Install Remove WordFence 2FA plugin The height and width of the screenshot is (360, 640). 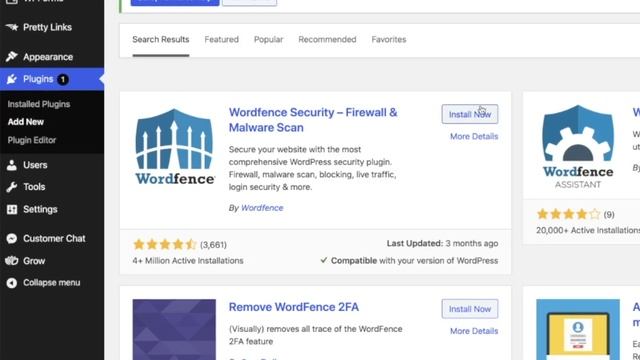[x=470, y=309]
